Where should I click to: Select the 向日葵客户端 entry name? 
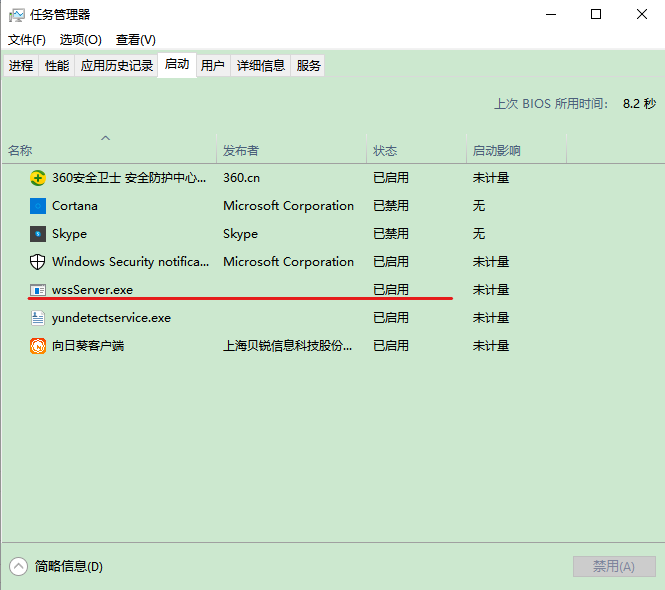pos(88,346)
